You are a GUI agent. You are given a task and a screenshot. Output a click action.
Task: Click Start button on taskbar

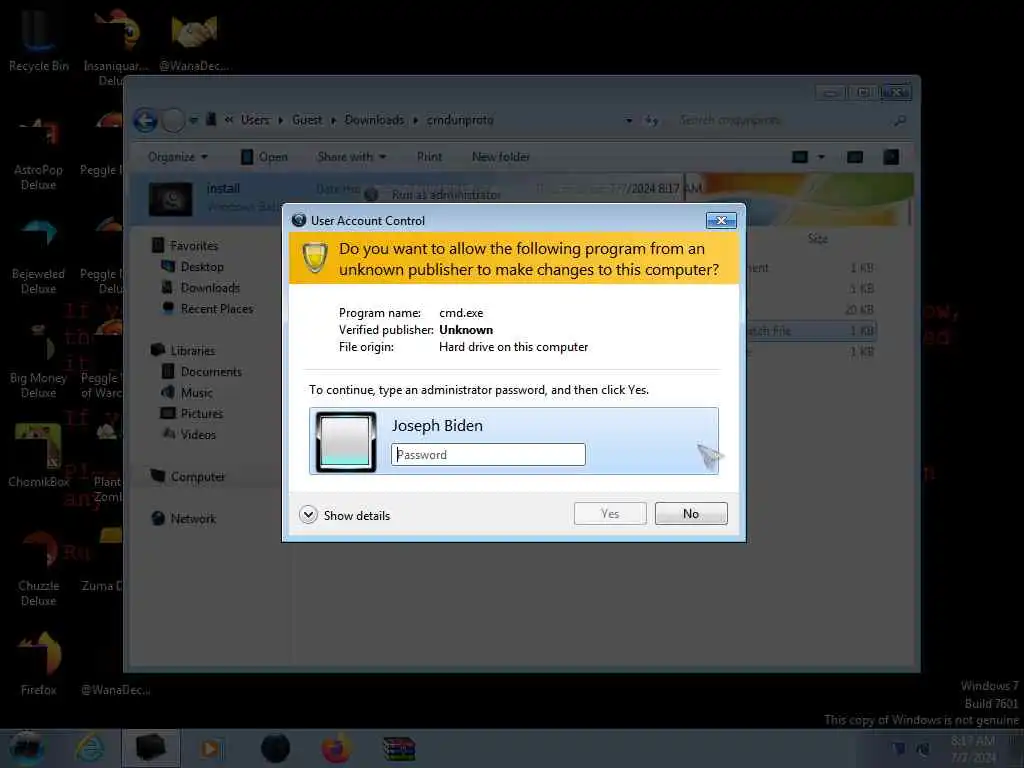[x=27, y=748]
